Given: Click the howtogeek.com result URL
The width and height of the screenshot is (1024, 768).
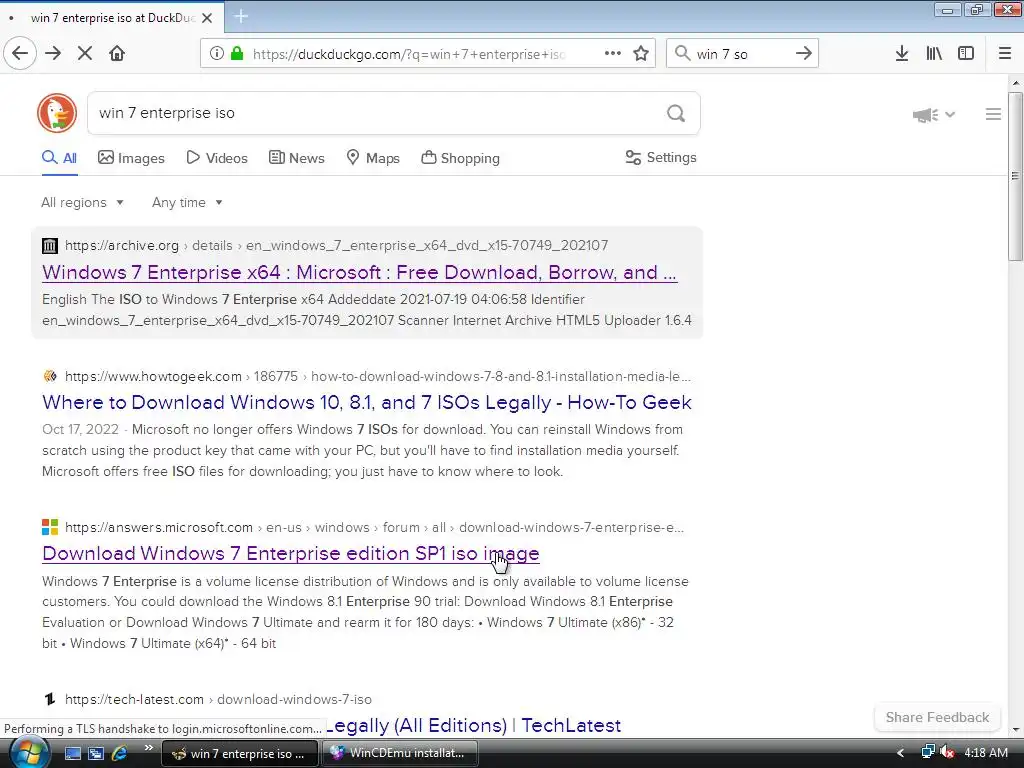Looking at the screenshot, I should pos(377,377).
